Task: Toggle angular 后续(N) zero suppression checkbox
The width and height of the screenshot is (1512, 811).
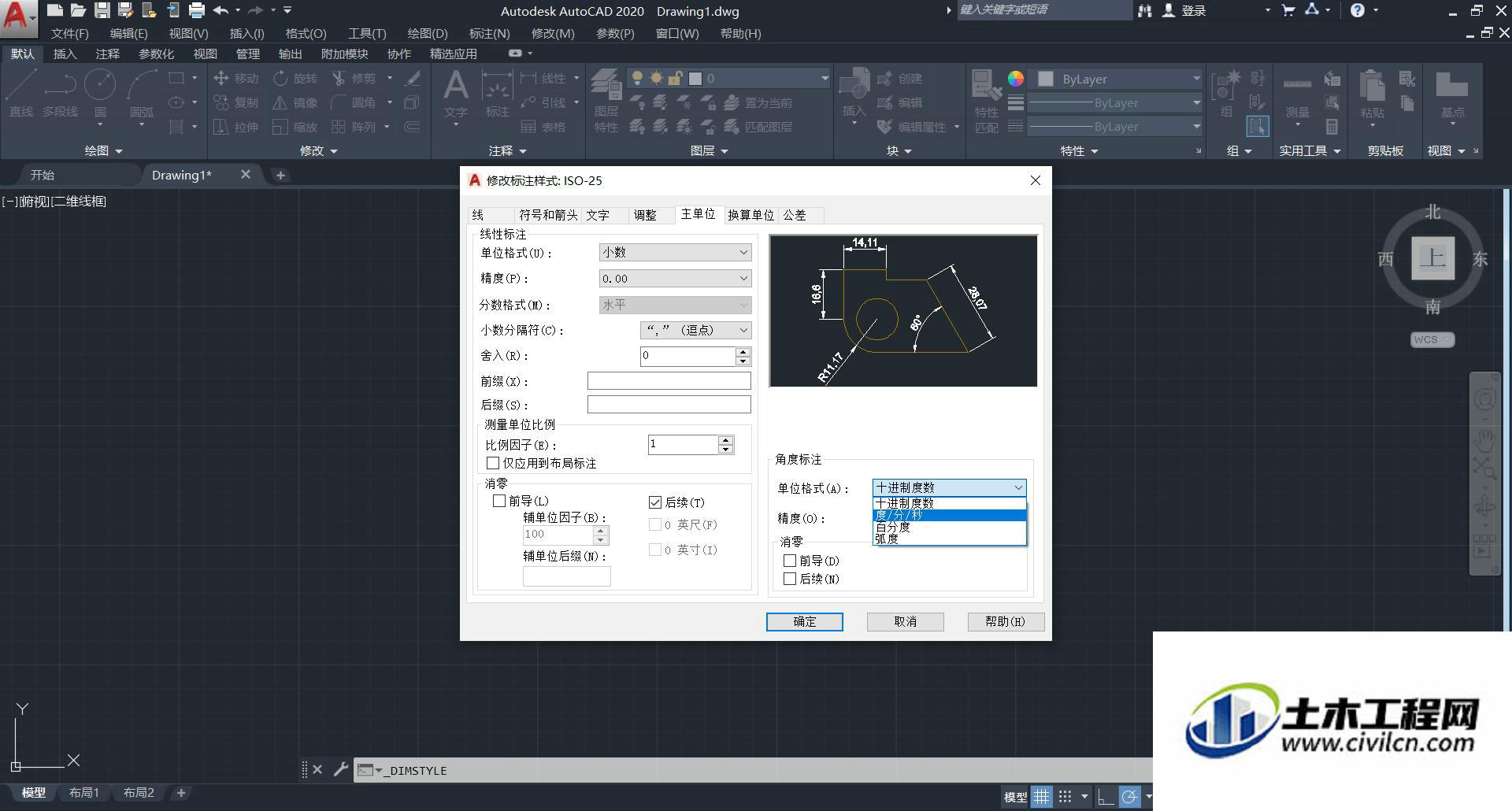Action: pos(790,579)
